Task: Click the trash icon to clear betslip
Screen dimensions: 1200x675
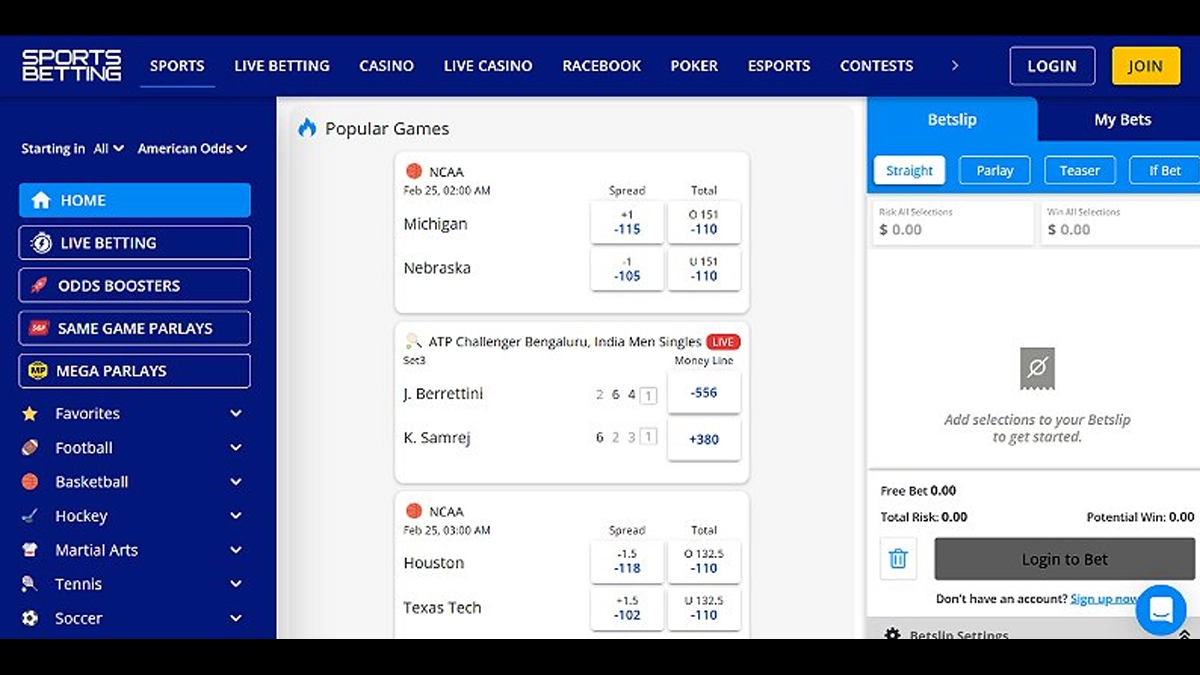Action: [898, 559]
